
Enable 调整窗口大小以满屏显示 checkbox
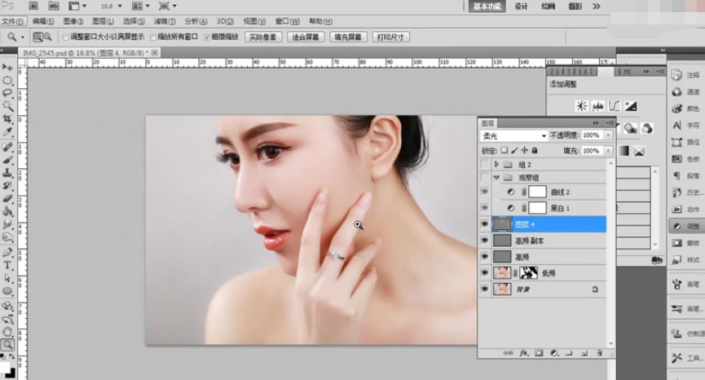tap(66, 37)
